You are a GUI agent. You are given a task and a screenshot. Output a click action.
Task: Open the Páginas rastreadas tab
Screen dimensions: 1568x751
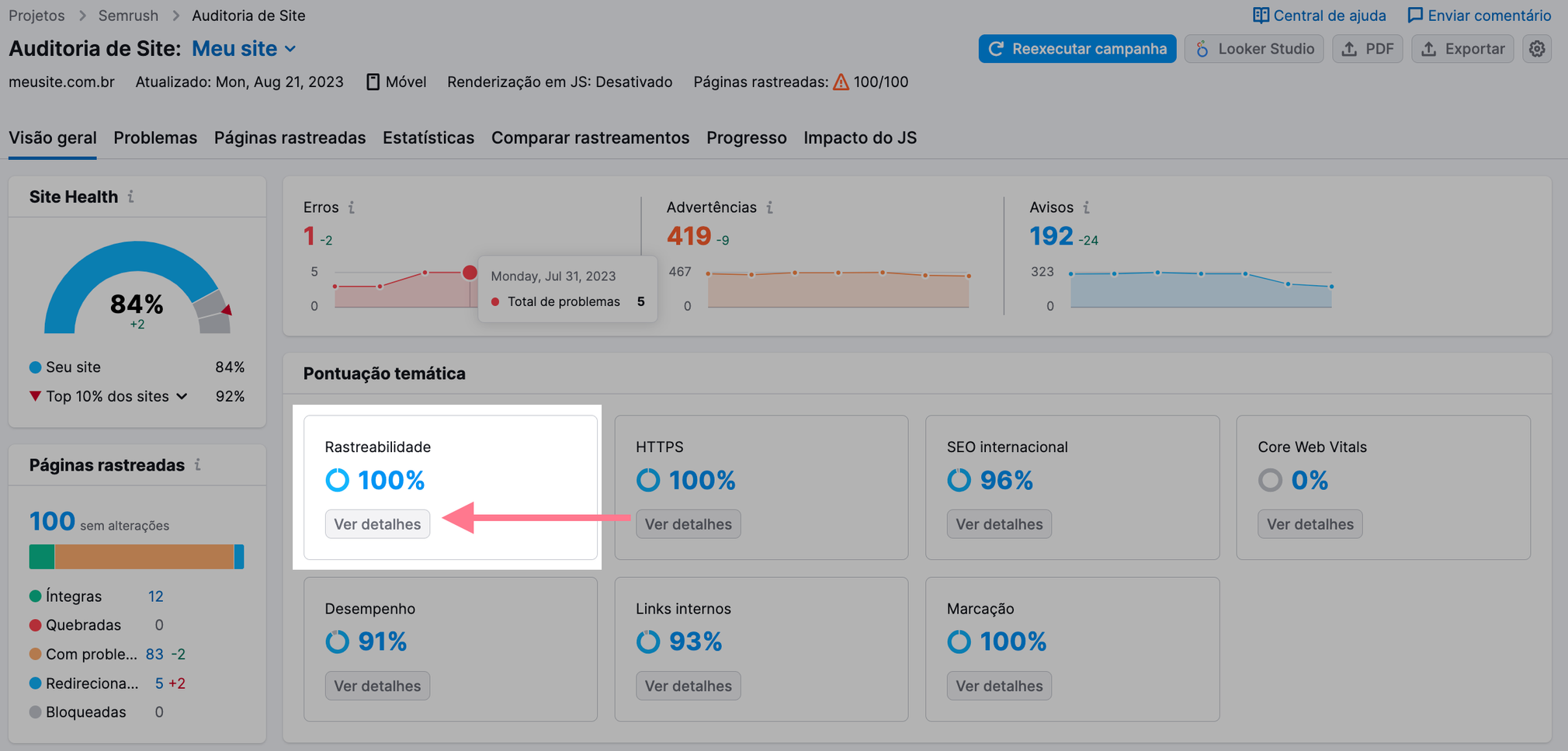pos(290,138)
